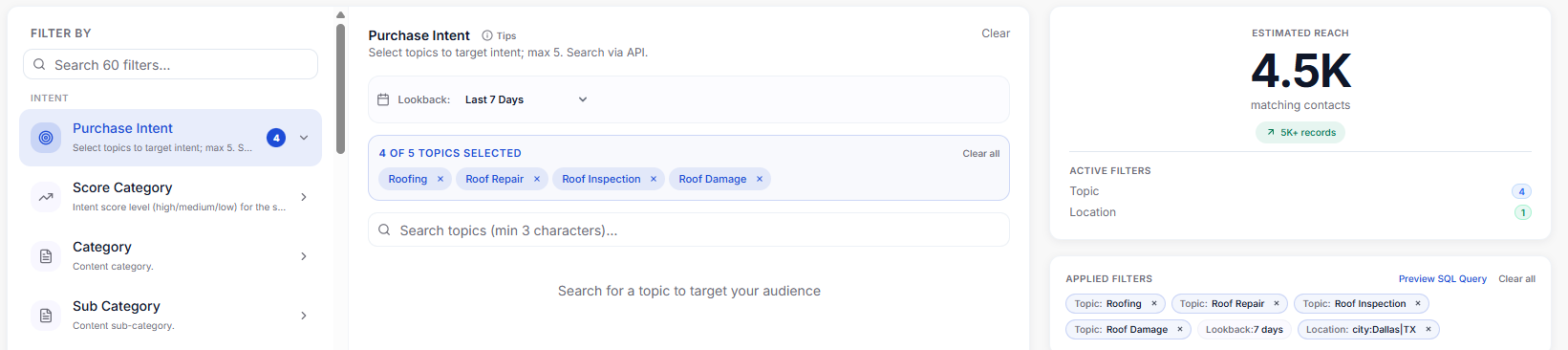Viewport: 1568px width, 350px height.
Task: Click the Purchase Intent target icon
Action: click(x=45, y=138)
